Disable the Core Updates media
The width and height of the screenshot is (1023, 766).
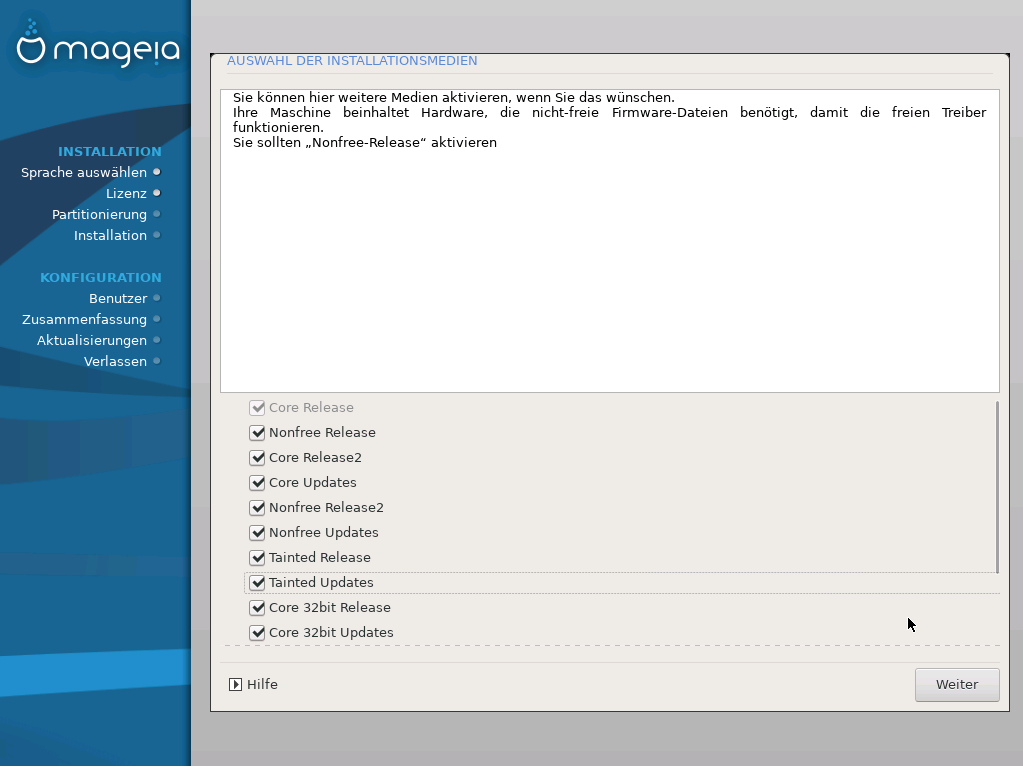(x=257, y=483)
